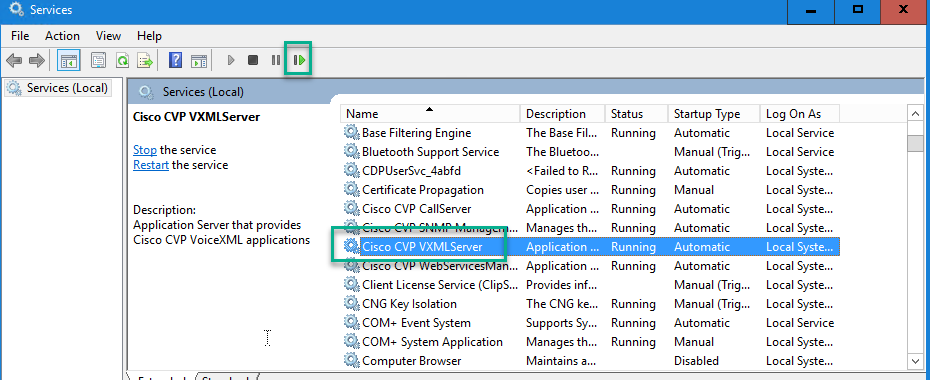The image size is (930, 380).
Task: Sort by Startup Type column header
Action: point(714,114)
